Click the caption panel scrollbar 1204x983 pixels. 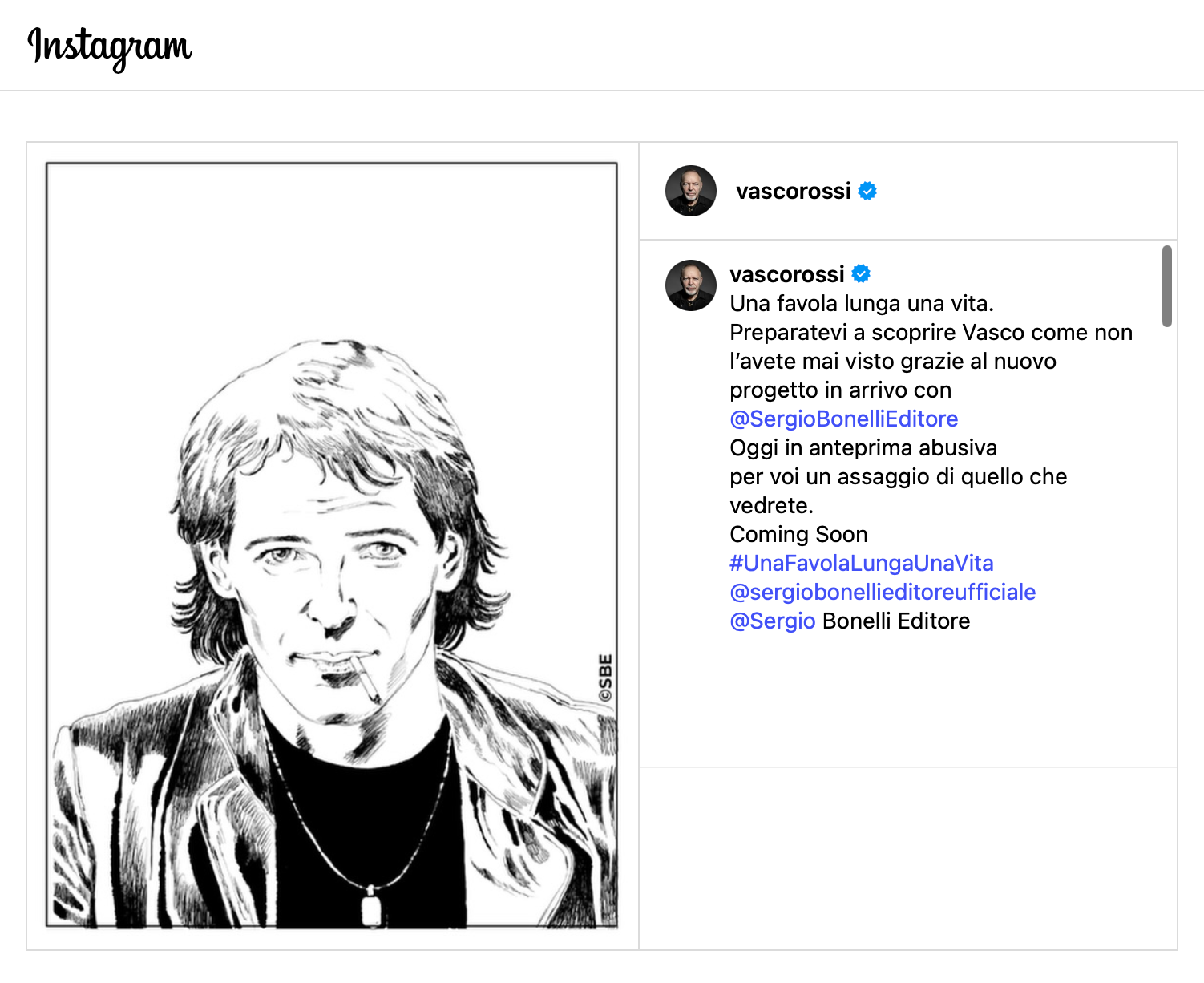1166,286
